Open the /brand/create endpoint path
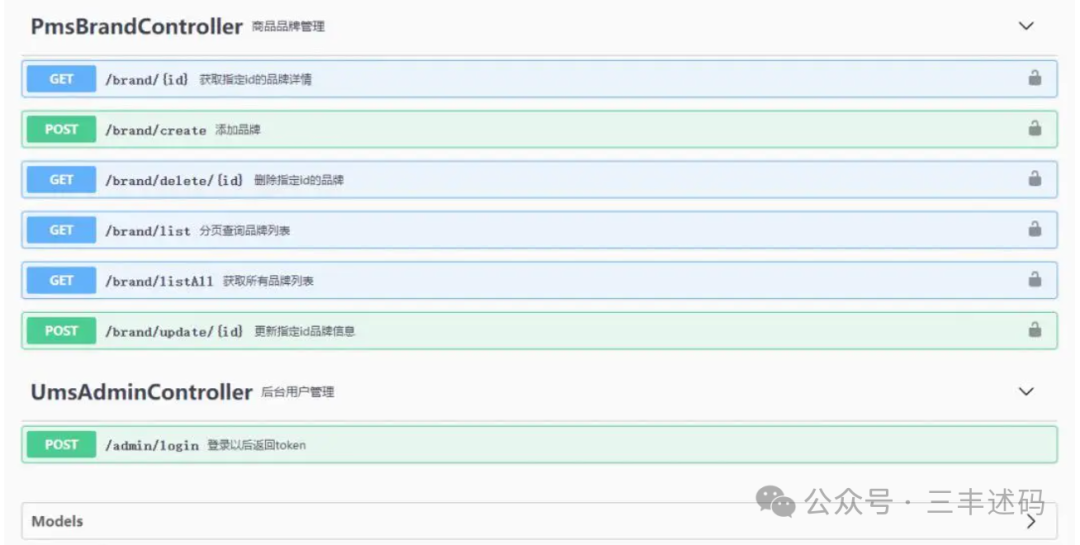Image resolution: width=1080 pixels, height=545 pixels. tap(156, 130)
